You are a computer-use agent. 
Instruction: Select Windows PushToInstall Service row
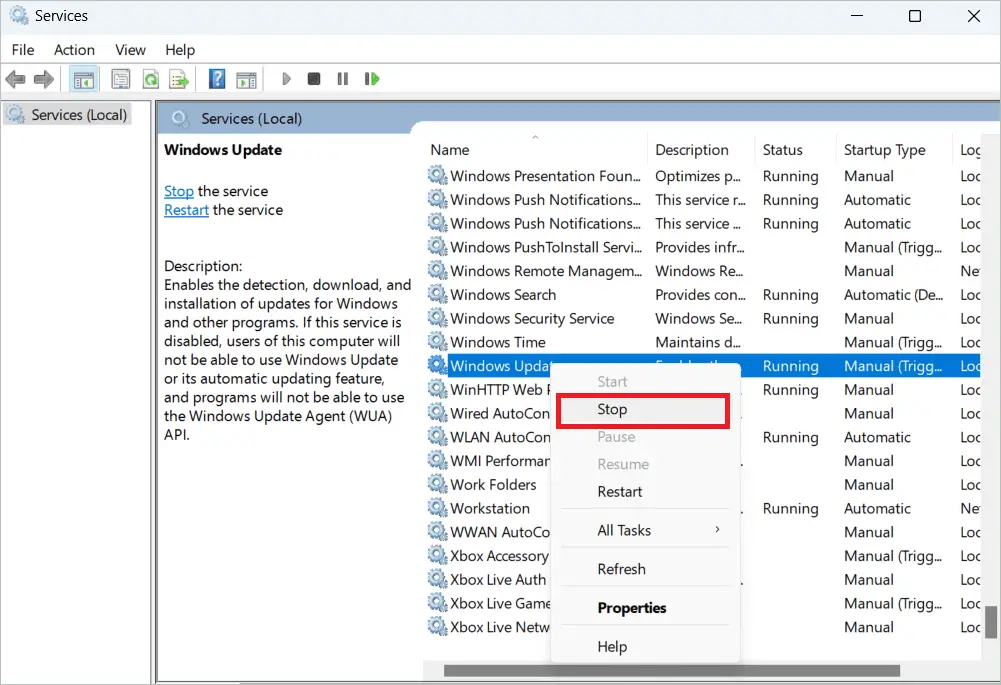[702, 247]
